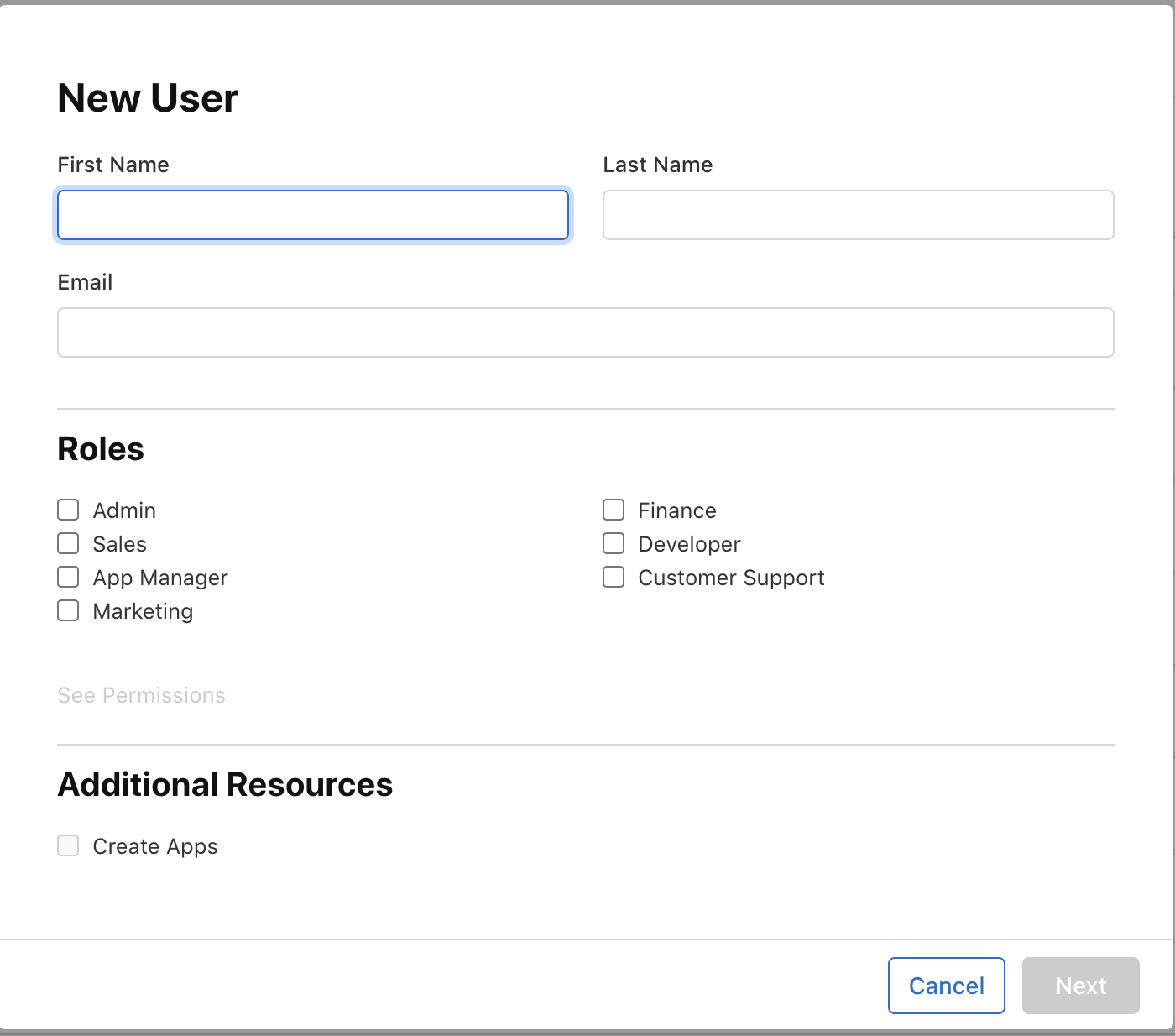Open the See Permissions link

coord(141,695)
